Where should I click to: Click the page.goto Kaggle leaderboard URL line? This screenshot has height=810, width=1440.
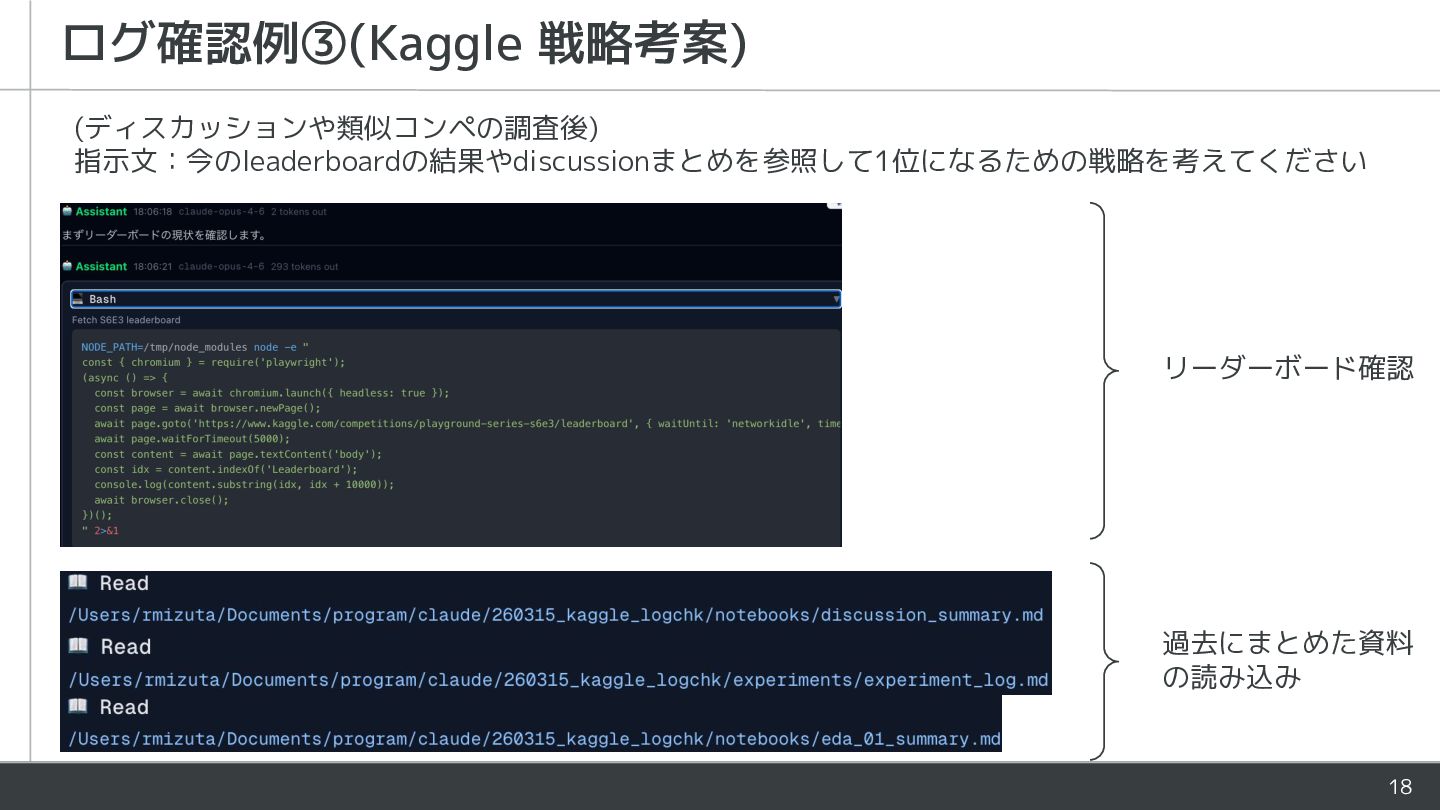point(468,424)
